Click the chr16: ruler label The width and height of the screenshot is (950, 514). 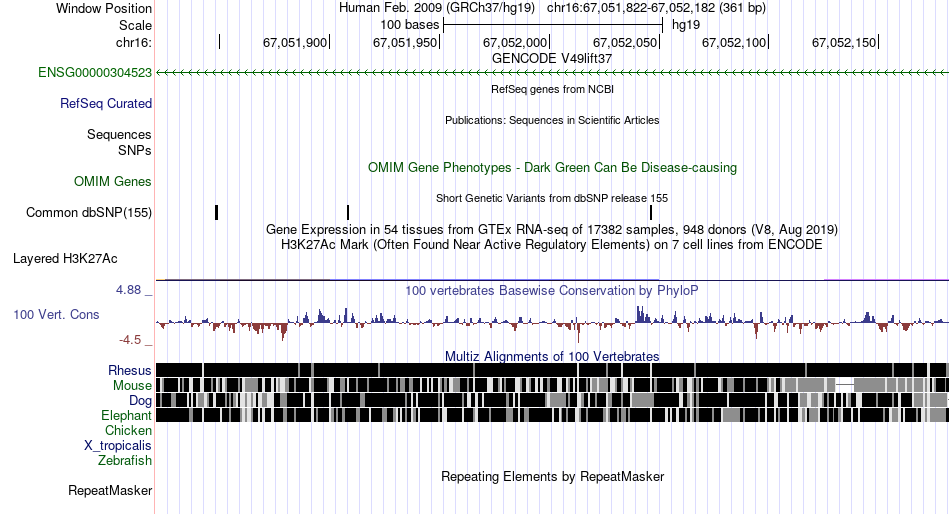[134, 42]
